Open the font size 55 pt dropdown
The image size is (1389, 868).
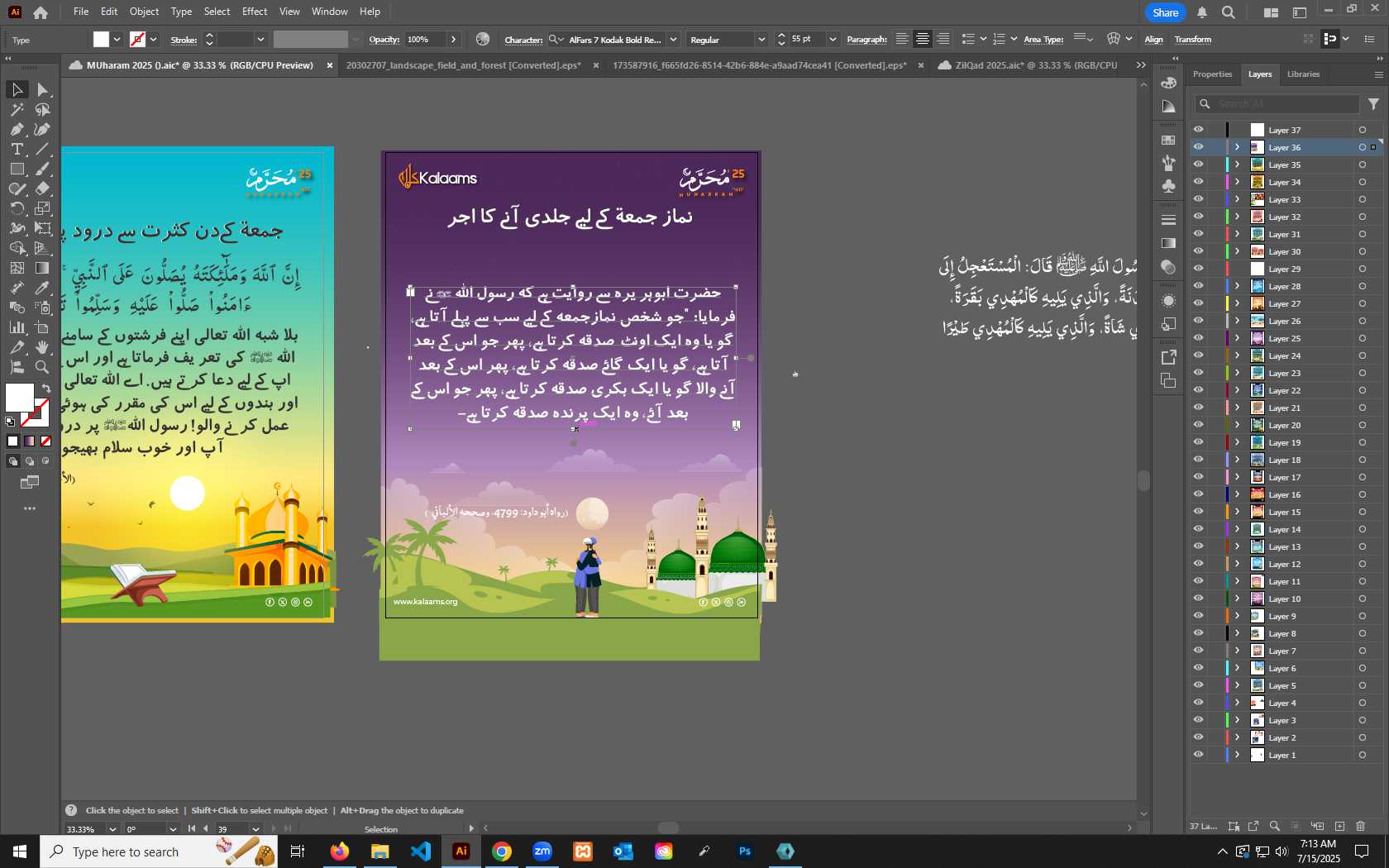point(833,40)
